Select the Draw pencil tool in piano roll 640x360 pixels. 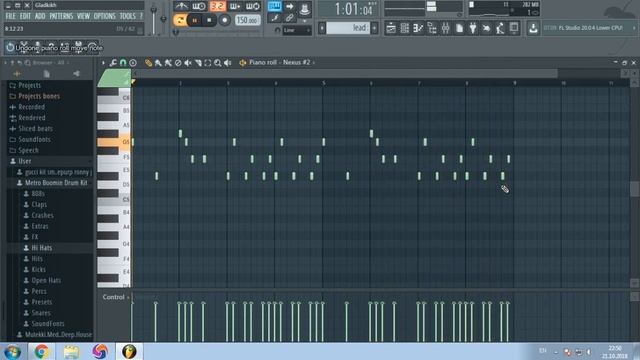click(148, 62)
